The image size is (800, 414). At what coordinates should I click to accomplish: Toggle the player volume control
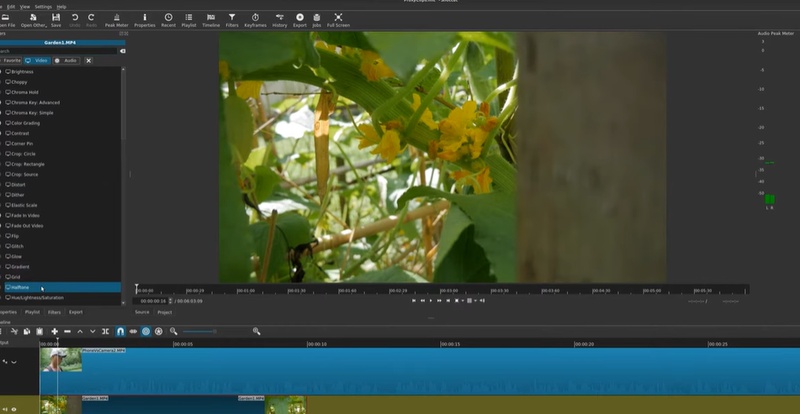point(483,301)
